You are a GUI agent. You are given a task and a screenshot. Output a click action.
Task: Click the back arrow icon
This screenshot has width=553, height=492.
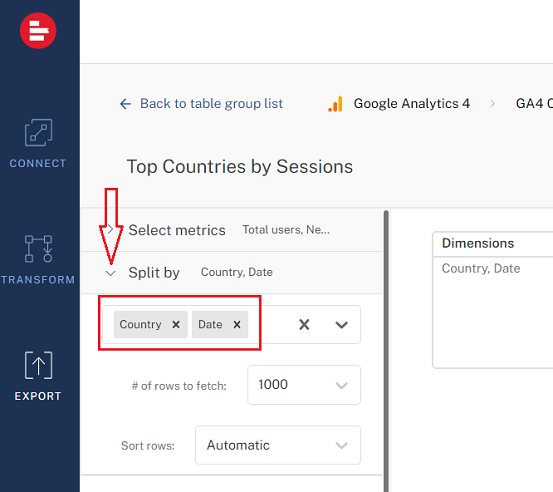pyautogui.click(x=125, y=104)
